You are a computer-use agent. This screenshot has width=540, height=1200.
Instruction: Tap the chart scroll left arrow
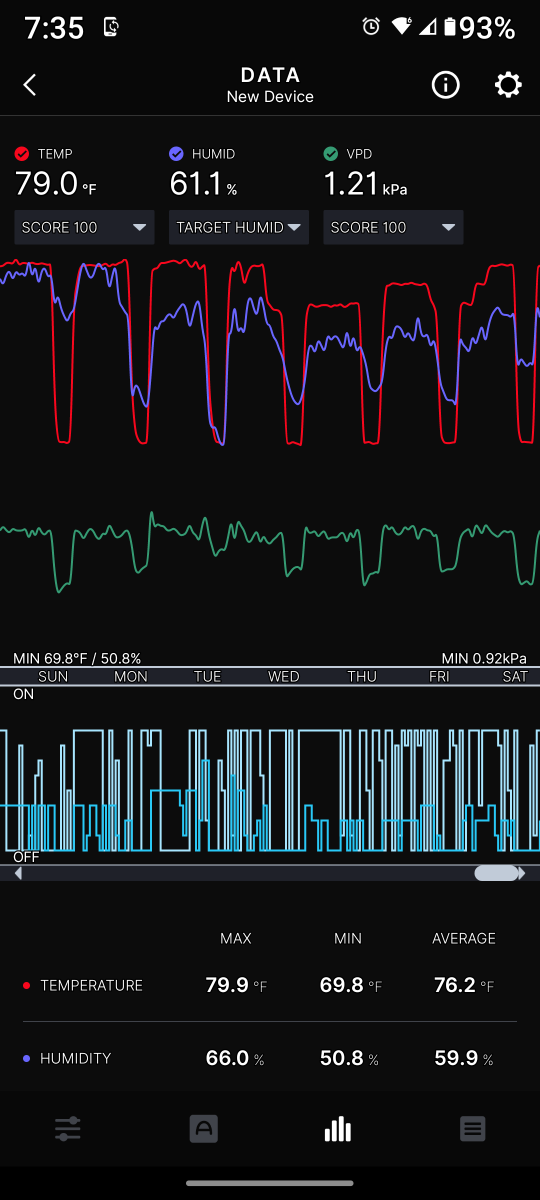tap(18, 873)
